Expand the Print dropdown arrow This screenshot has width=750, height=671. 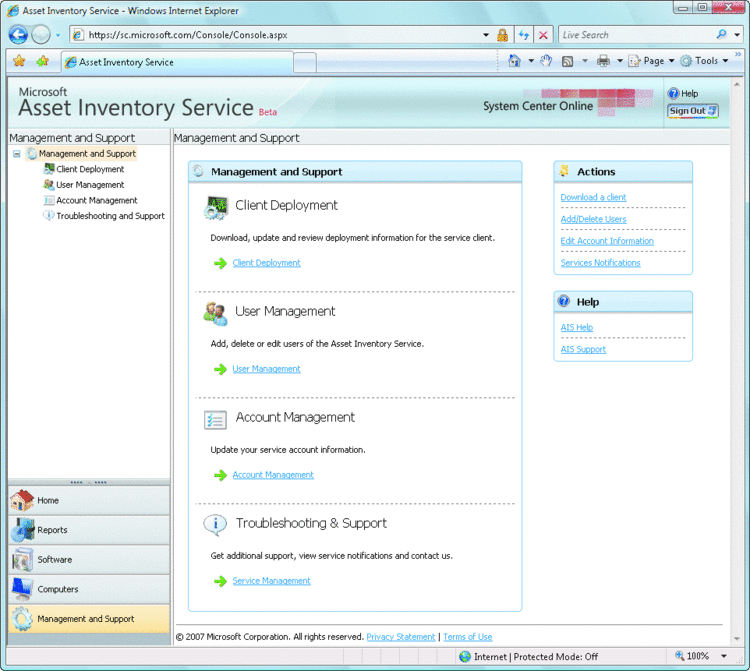click(x=620, y=61)
